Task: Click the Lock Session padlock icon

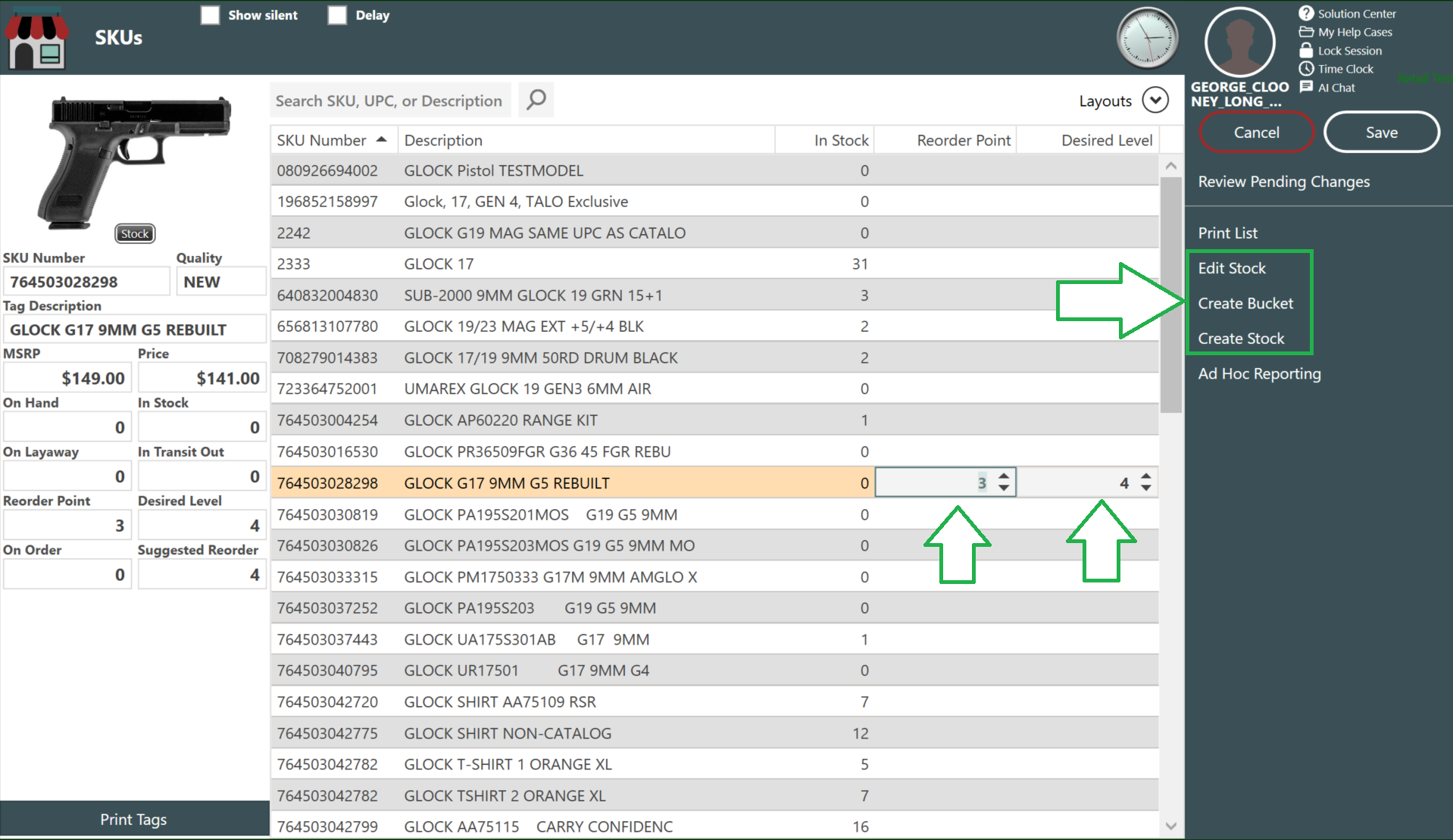Action: 1306,50
